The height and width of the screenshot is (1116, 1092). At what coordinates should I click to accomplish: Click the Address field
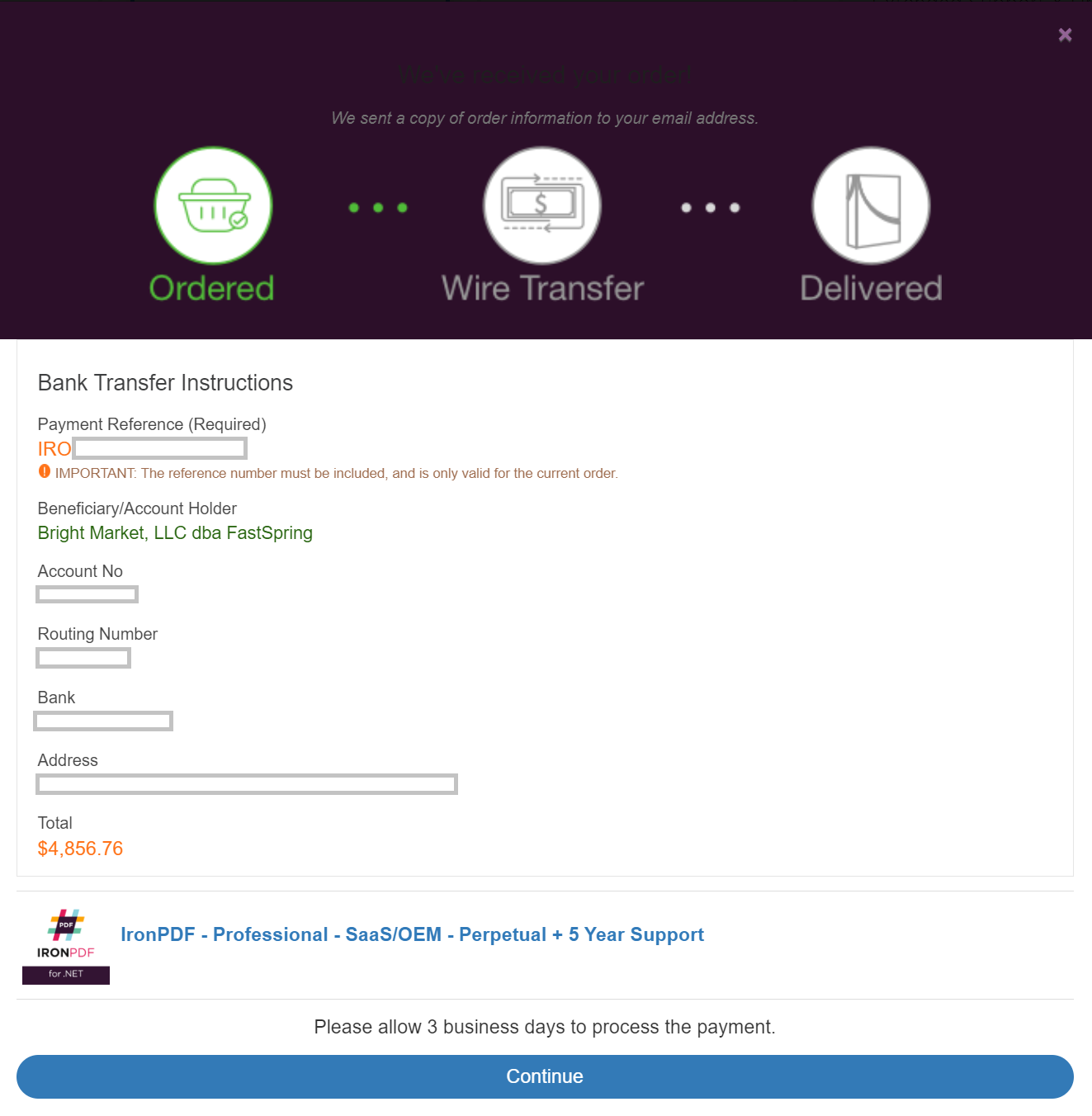tap(245, 783)
